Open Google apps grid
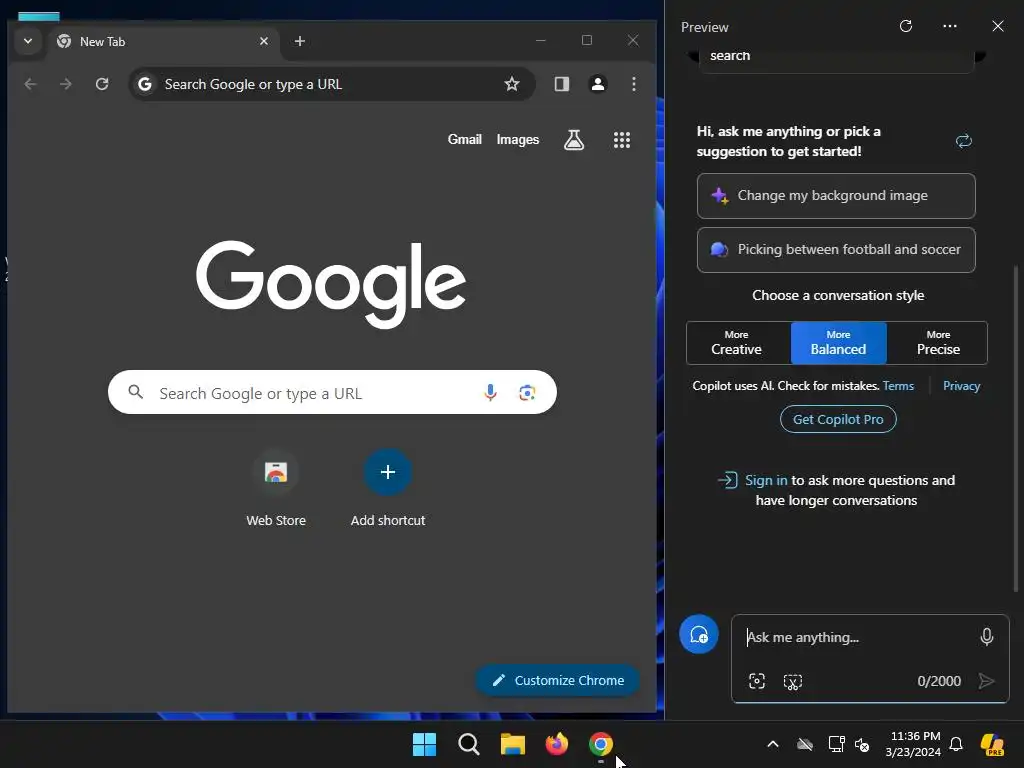This screenshot has height=768, width=1024. point(622,140)
